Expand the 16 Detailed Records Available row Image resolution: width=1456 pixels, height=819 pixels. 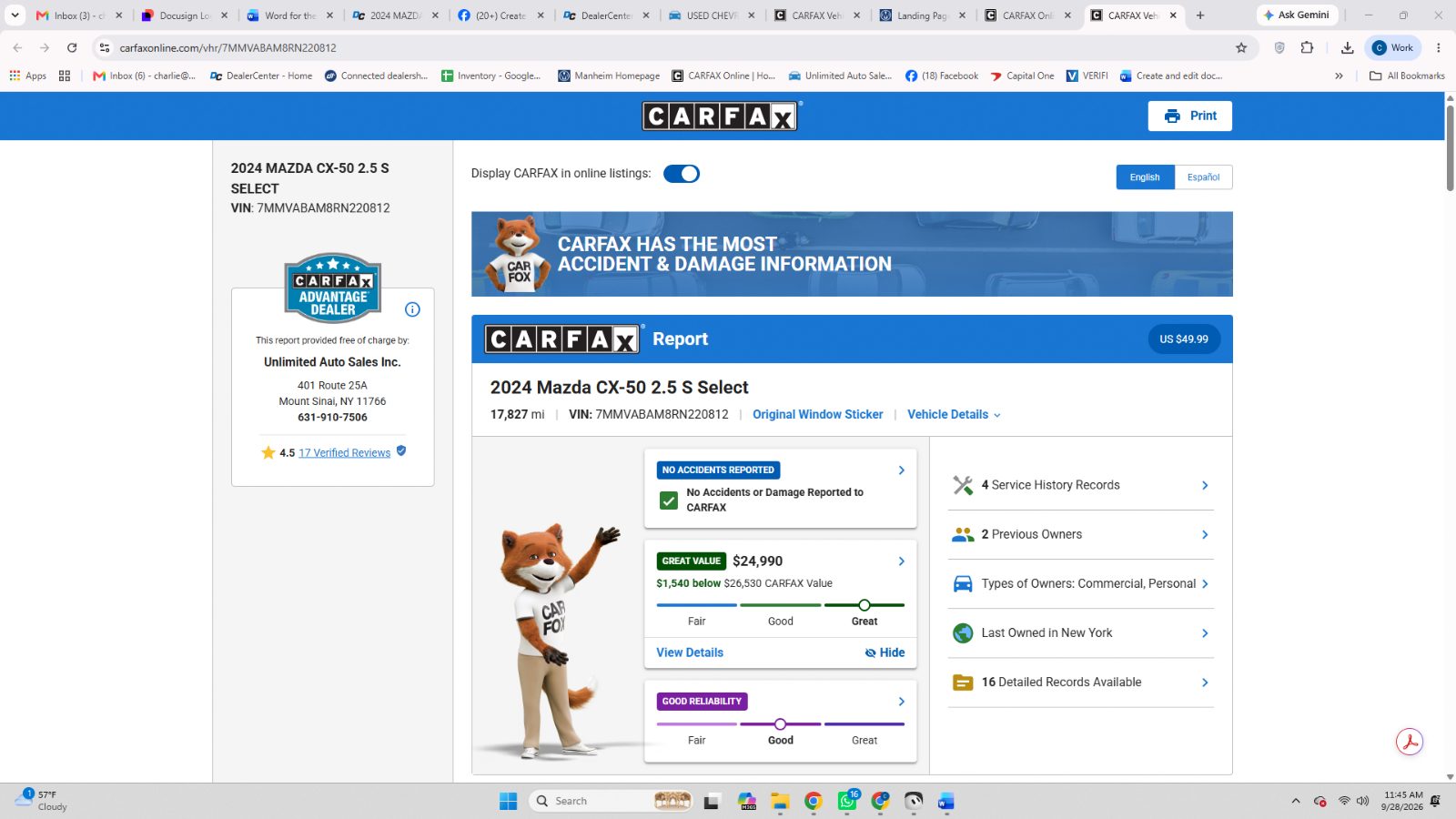tap(1081, 682)
